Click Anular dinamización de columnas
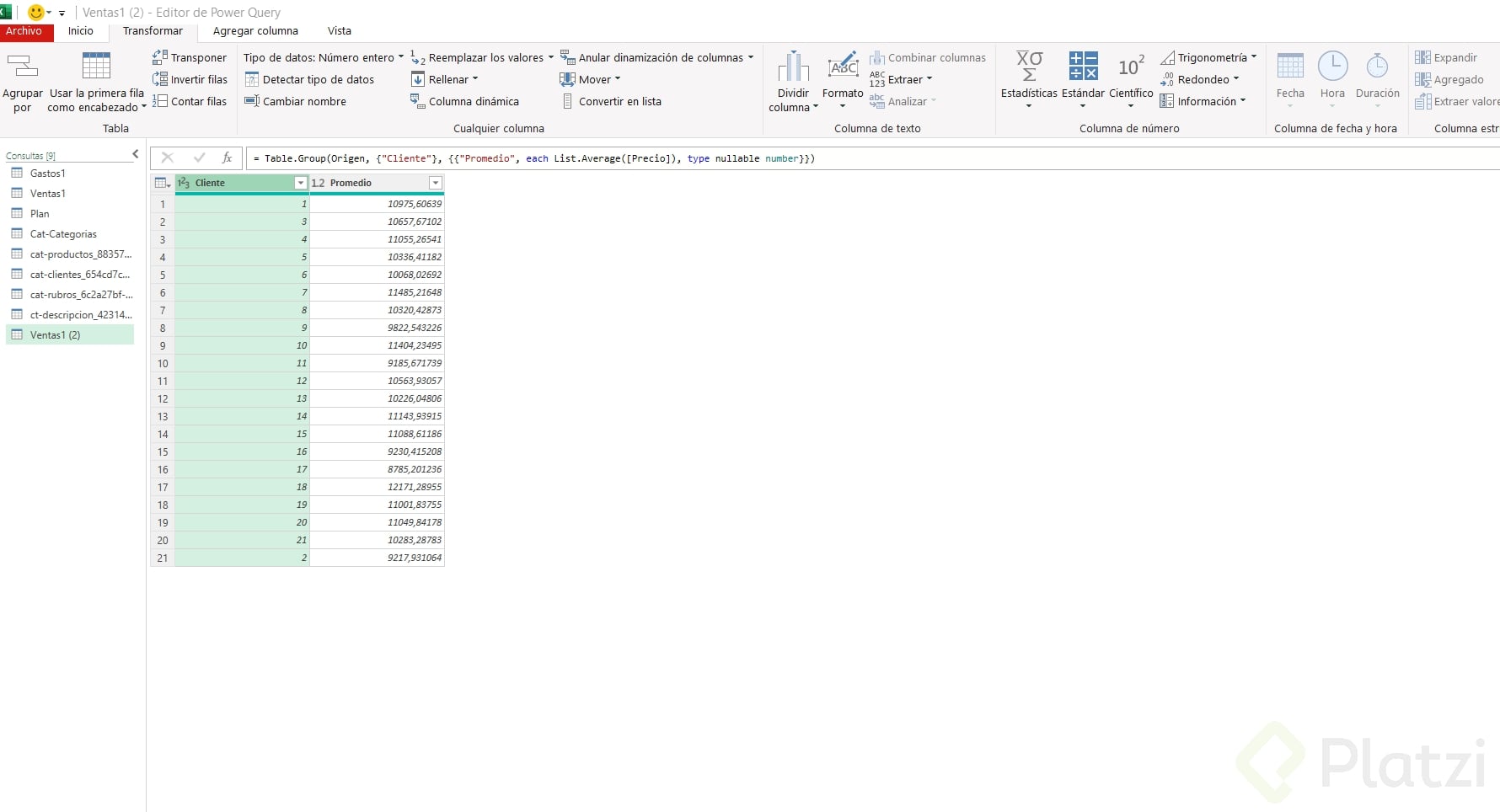The height and width of the screenshot is (812, 1500). 657,57
